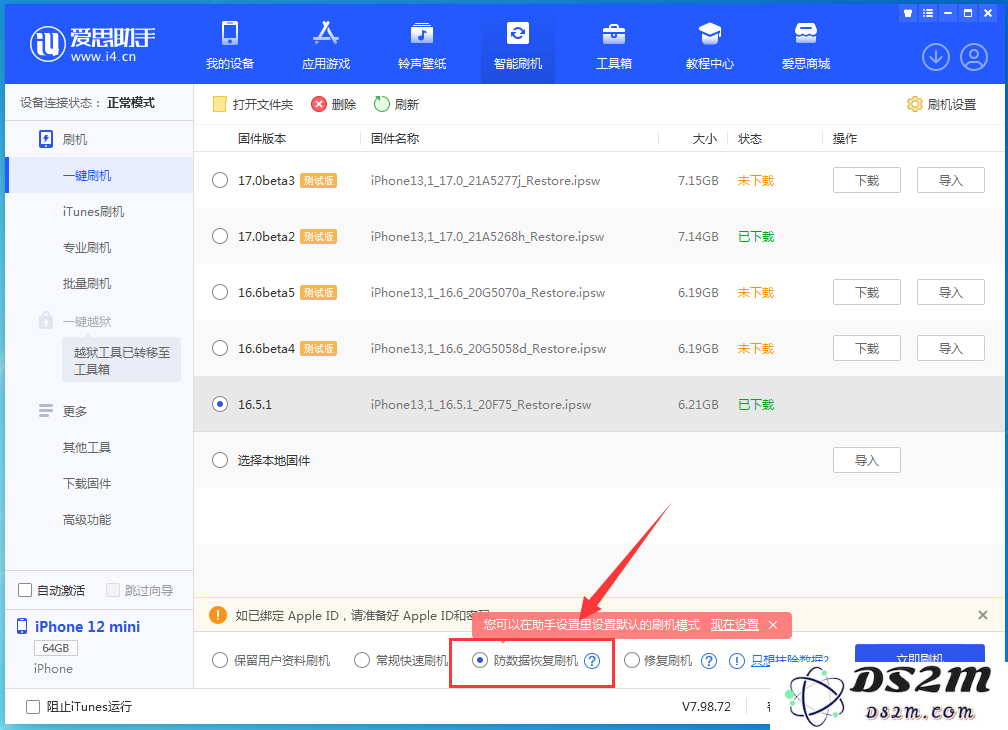Open the 爱思商城 store tab
Screen dimensions: 1008x730
[x=806, y=45]
